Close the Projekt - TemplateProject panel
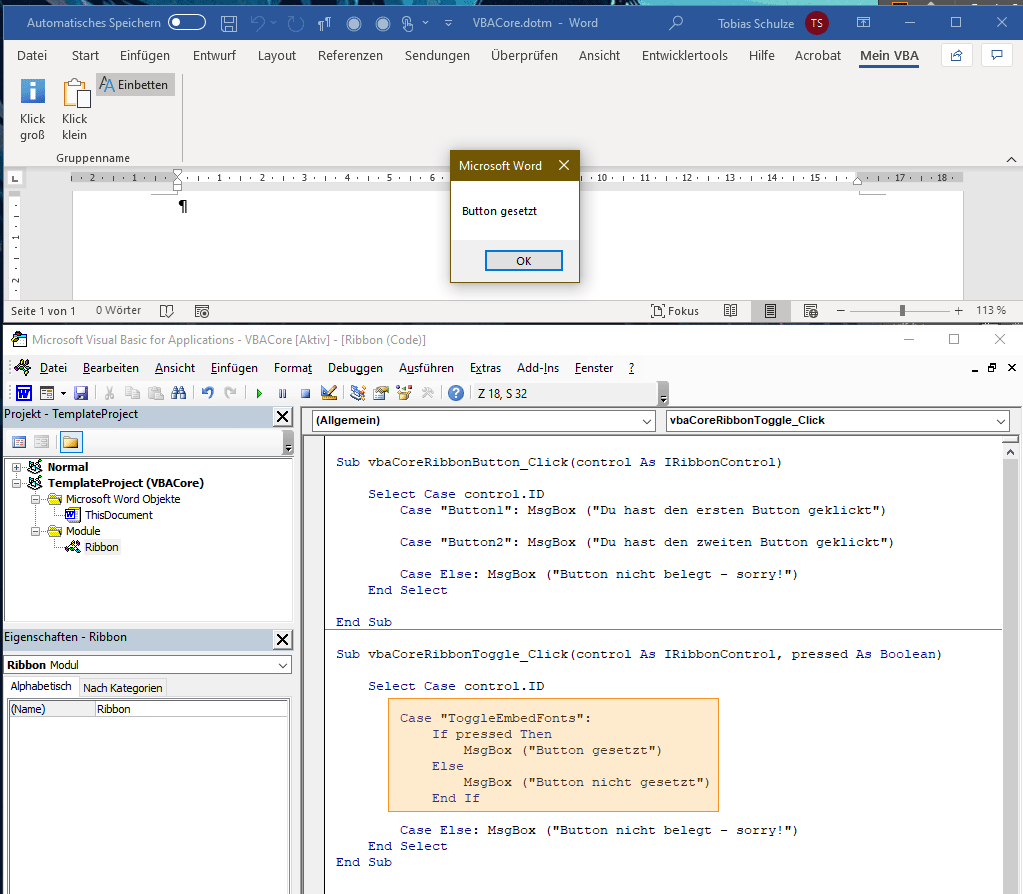 pos(282,416)
